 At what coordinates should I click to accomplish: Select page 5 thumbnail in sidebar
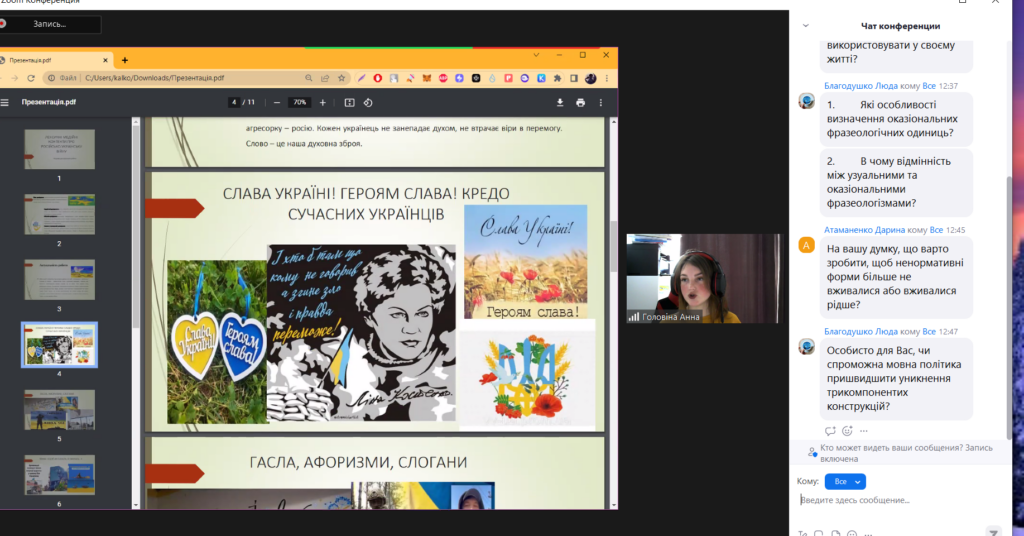coord(60,409)
